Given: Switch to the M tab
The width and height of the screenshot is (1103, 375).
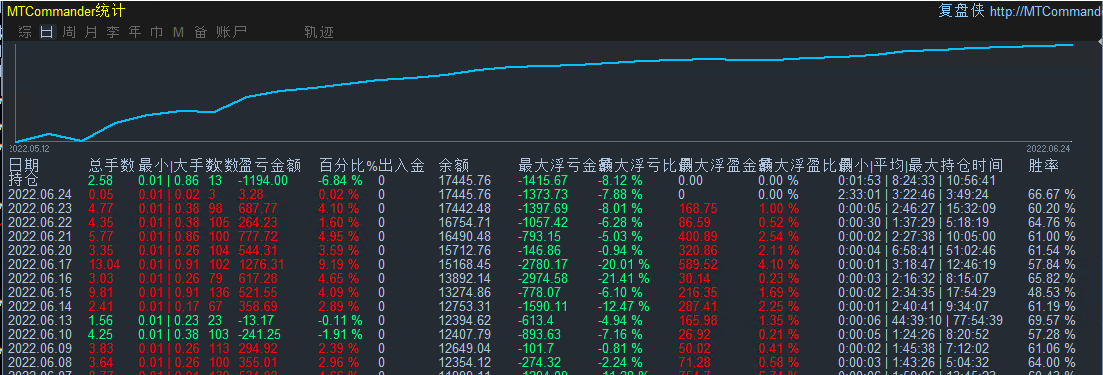Looking at the screenshot, I should click(x=178, y=32).
